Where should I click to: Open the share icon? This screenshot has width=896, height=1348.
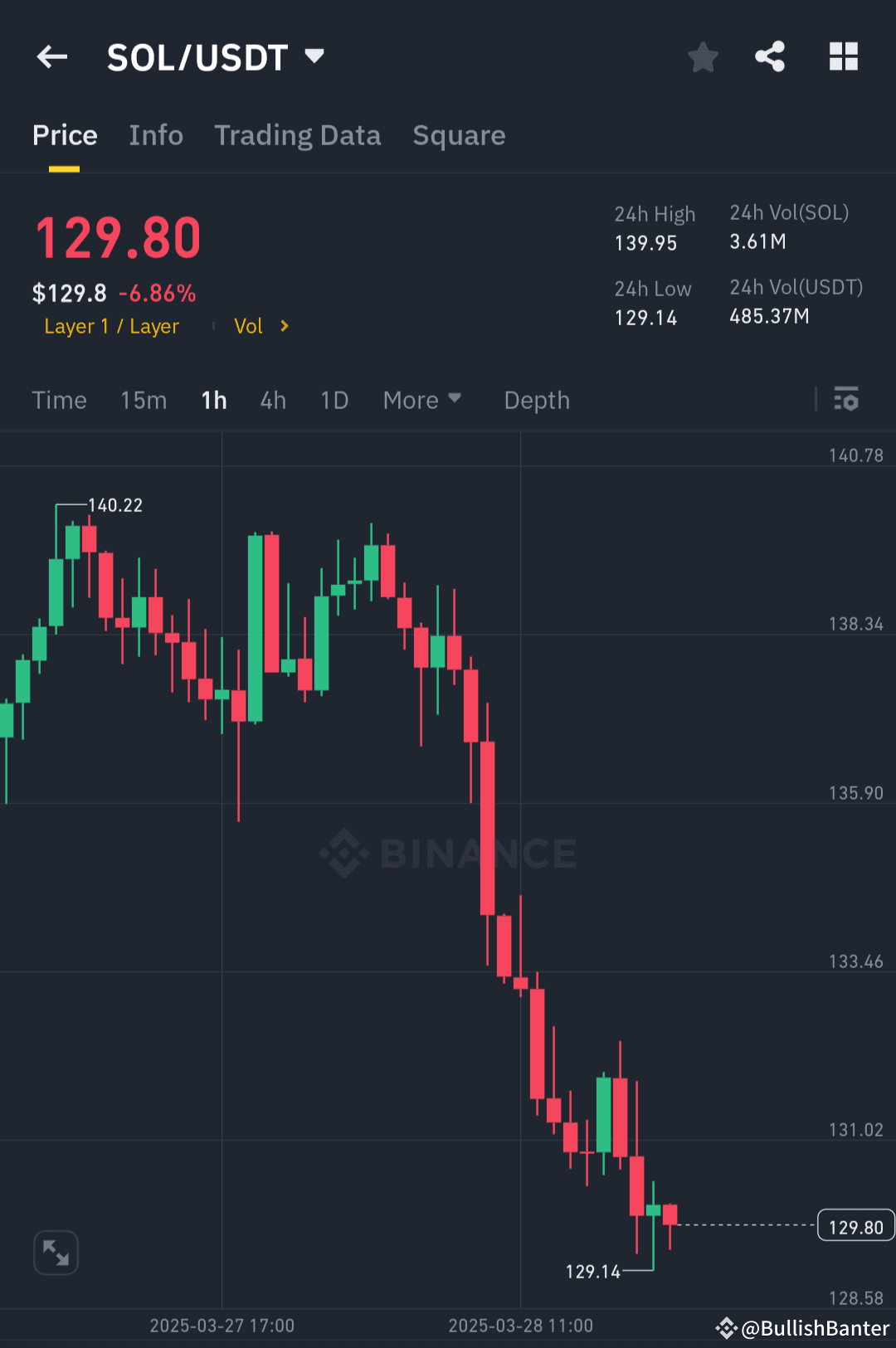769,56
